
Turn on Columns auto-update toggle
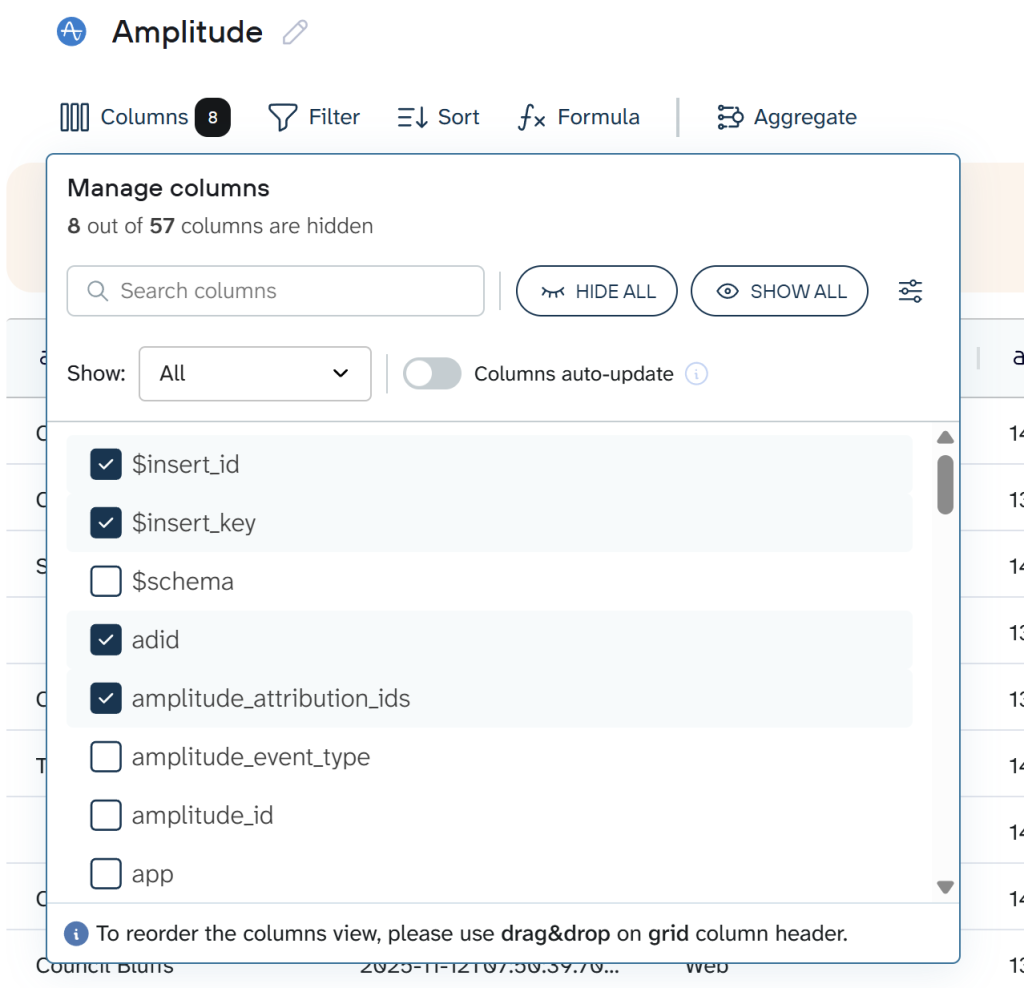coord(431,373)
